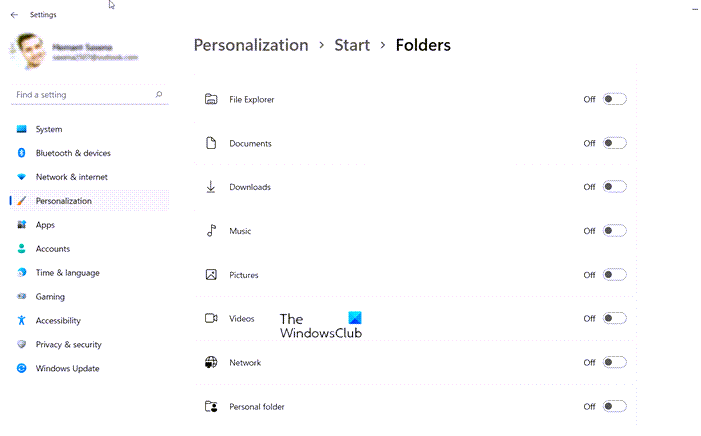Click the Gaming controller icon
Image resolution: width=701 pixels, height=436 pixels.
coord(21,297)
